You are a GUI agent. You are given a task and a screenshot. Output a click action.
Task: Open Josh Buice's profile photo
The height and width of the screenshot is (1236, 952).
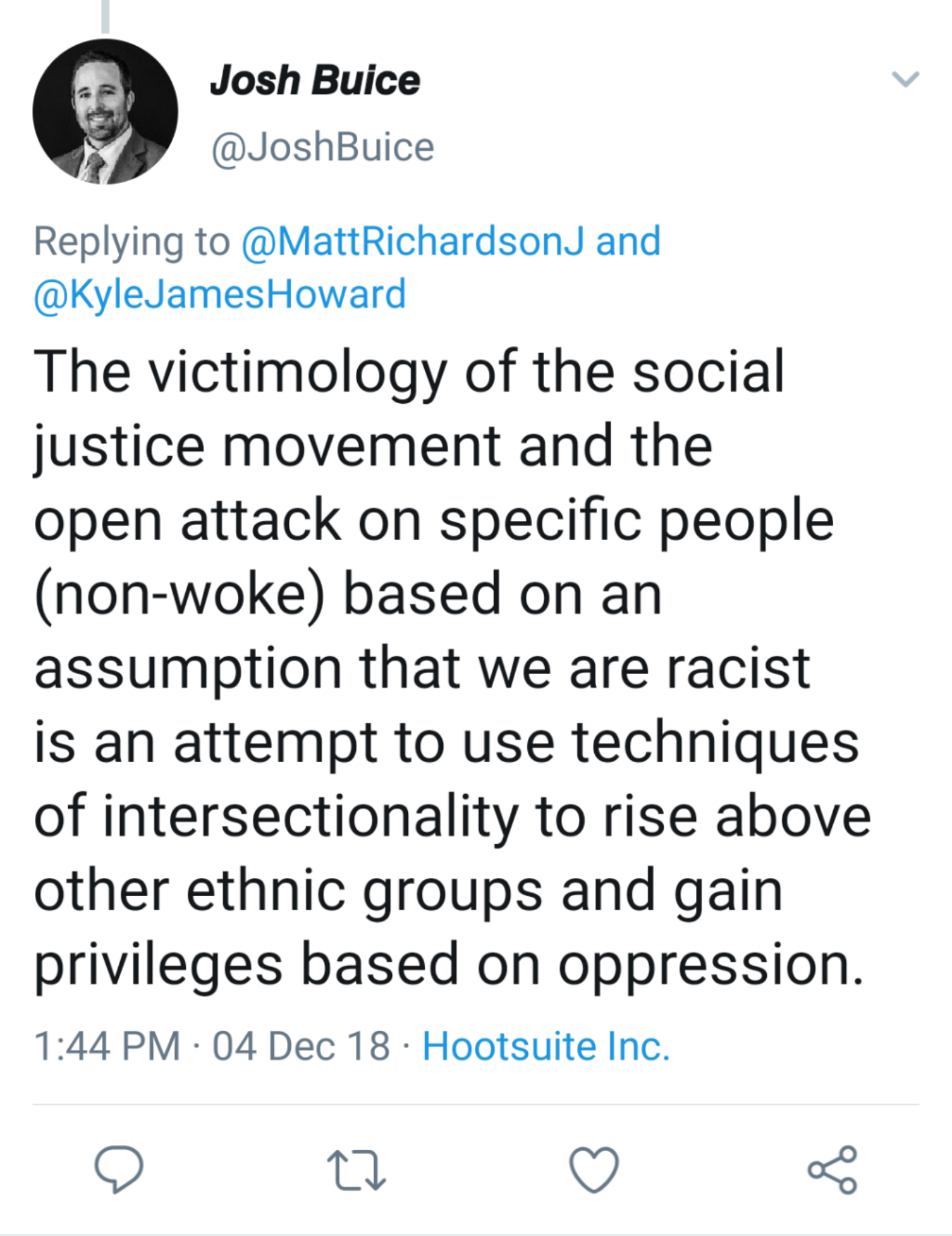[x=106, y=112]
